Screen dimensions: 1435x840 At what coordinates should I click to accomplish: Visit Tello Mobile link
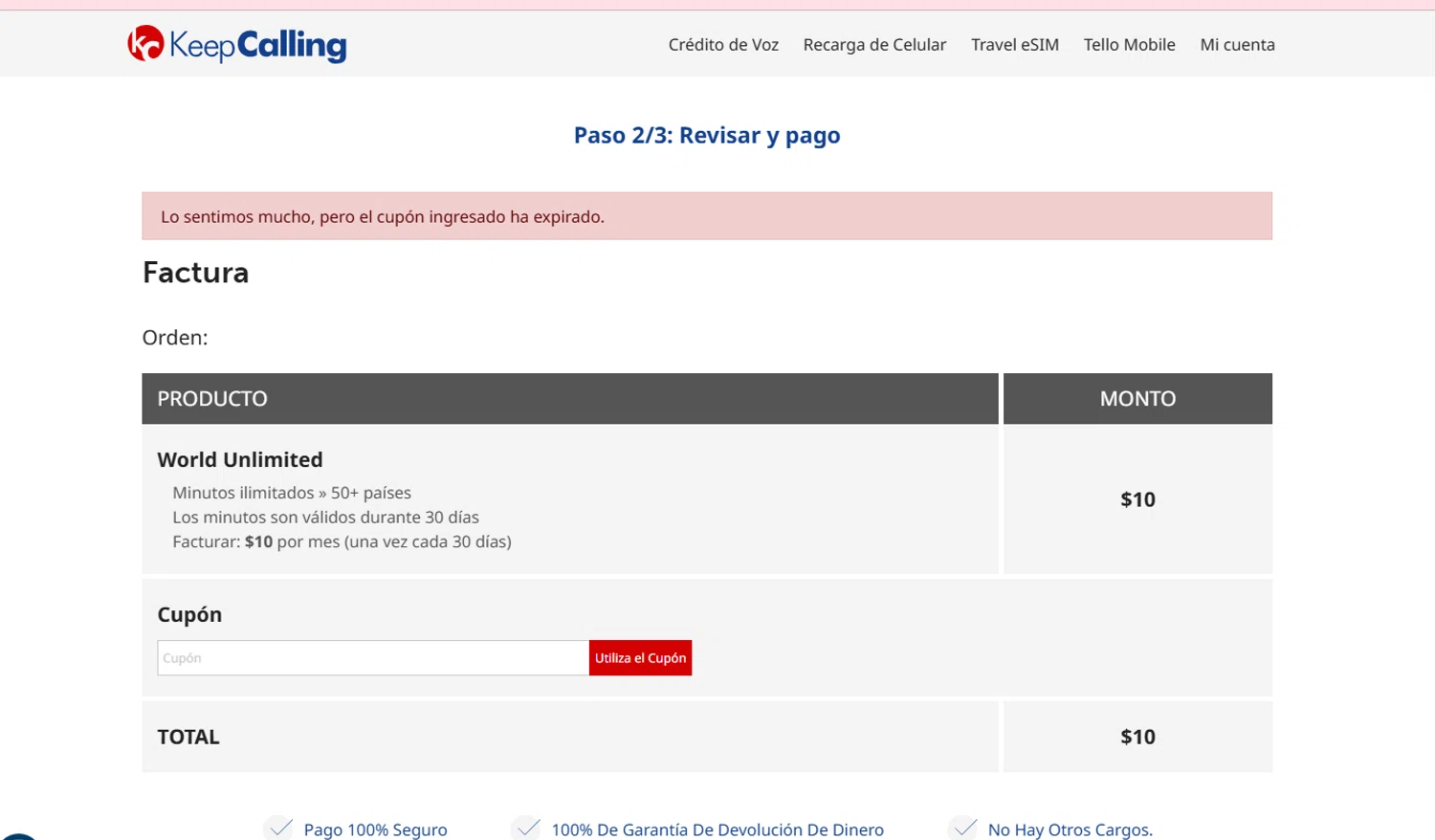click(x=1129, y=45)
